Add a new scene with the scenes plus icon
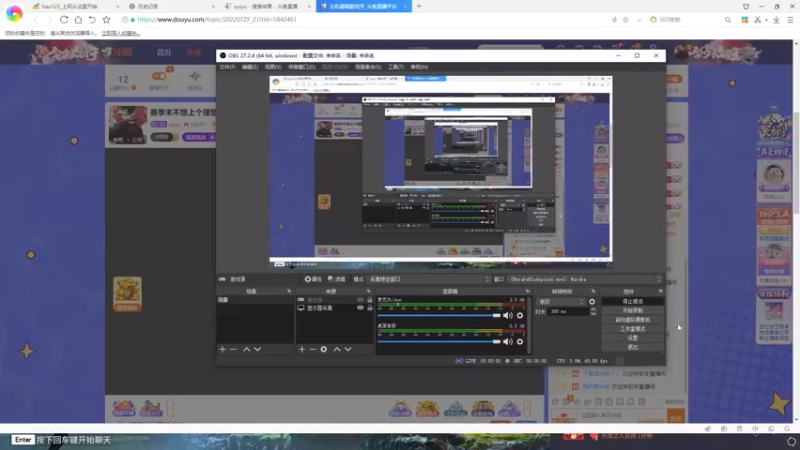 tap(222, 349)
